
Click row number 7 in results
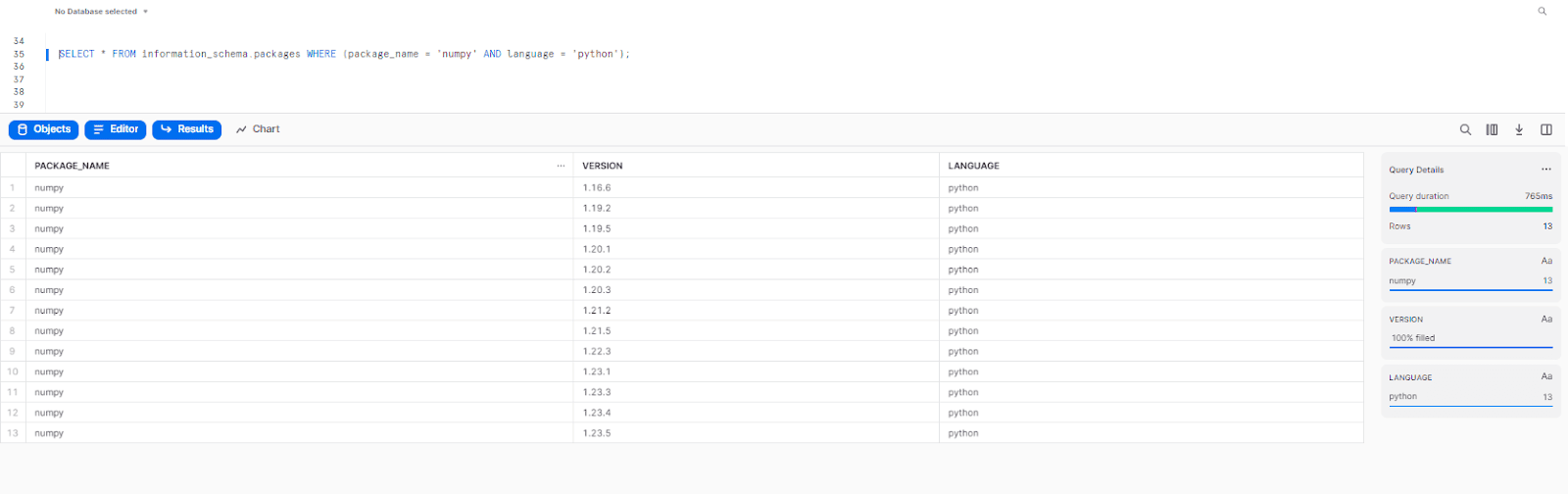point(13,311)
